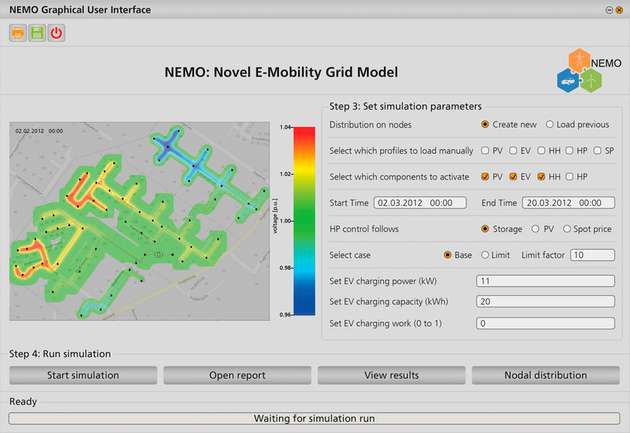This screenshot has height=433, width=630.
Task: Uncheck EV in components to activate
Action: click(513, 177)
